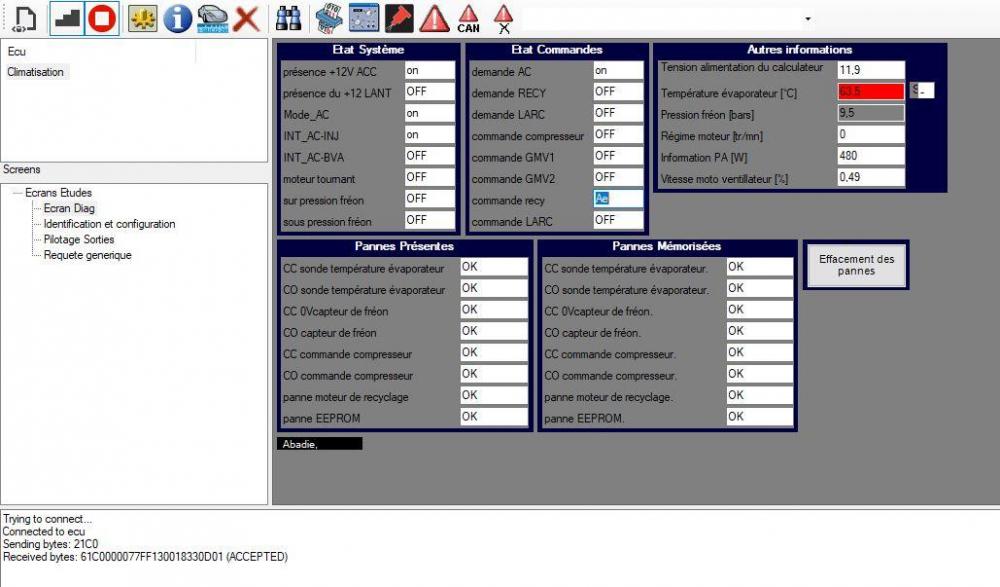The height and width of the screenshot is (587, 1000).
Task: Click the CAN warning triangle icon
Action: 469,19
